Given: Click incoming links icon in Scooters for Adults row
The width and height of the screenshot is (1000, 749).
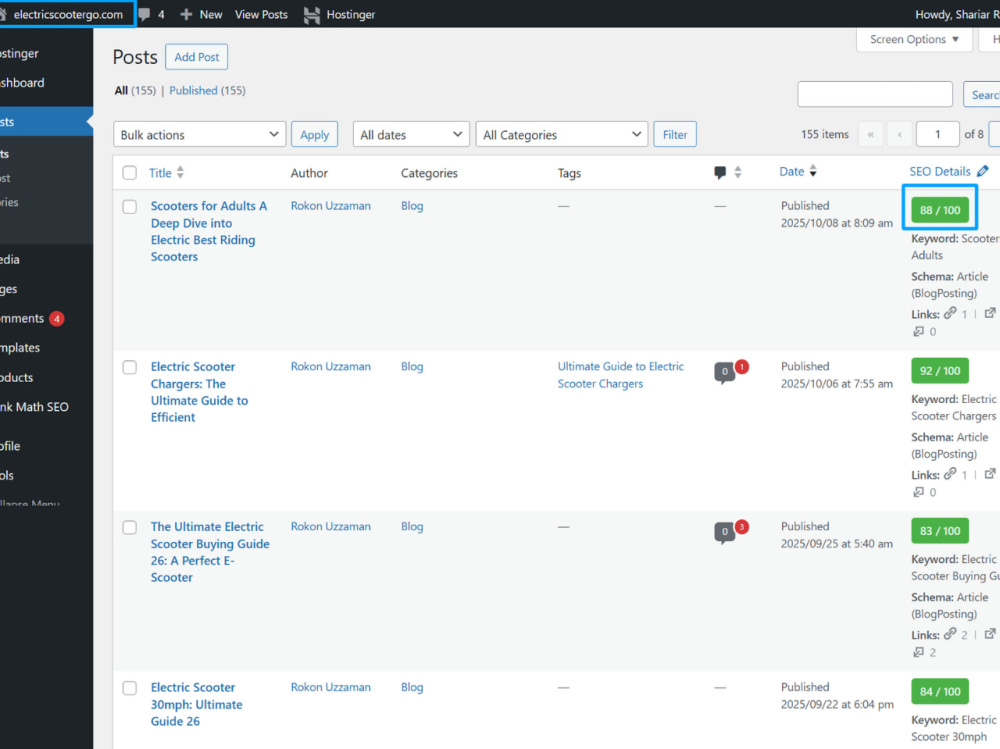Looking at the screenshot, I should pos(918,331).
